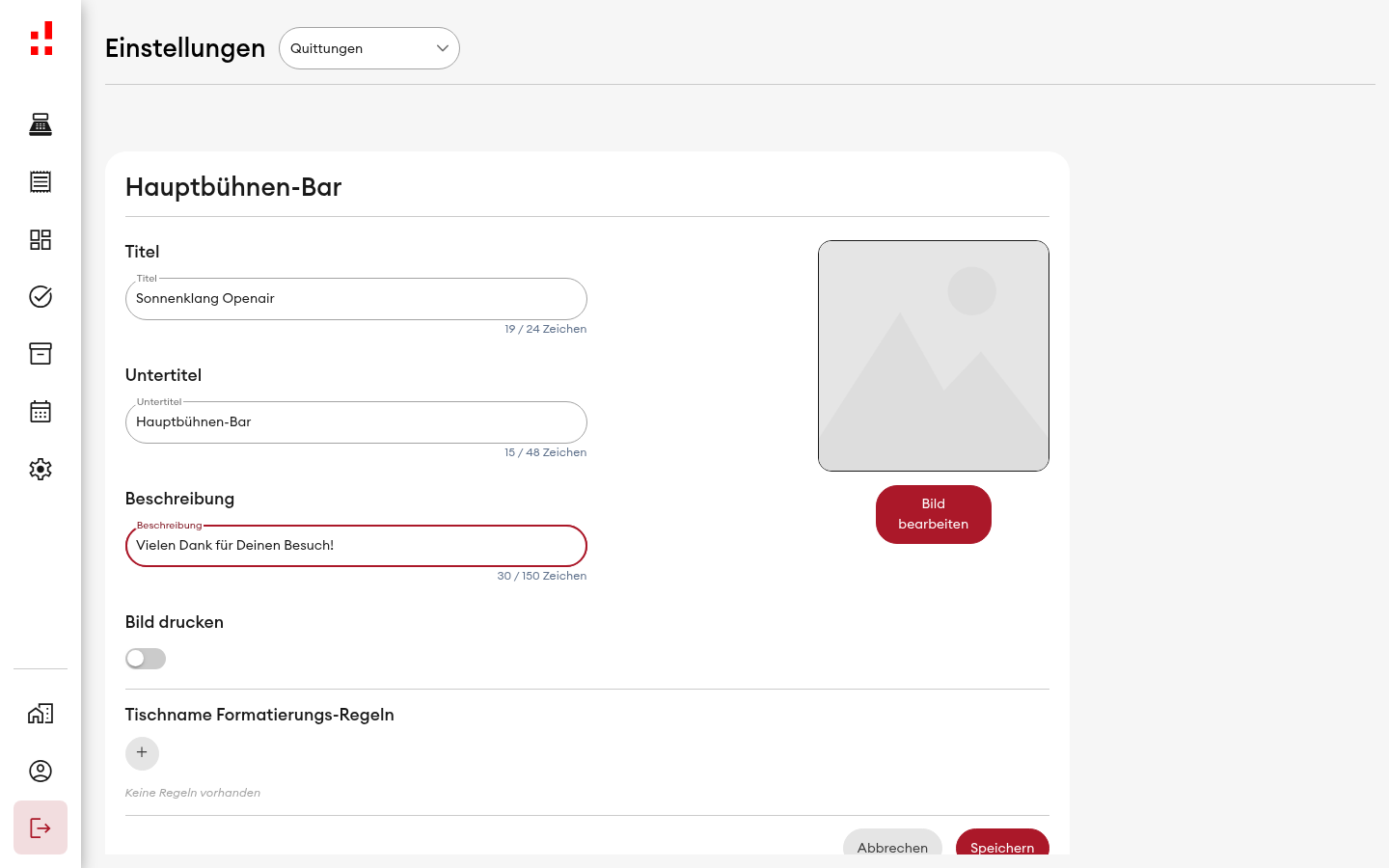Click the Einstellungen page title
1389x868 pixels.
[185, 48]
